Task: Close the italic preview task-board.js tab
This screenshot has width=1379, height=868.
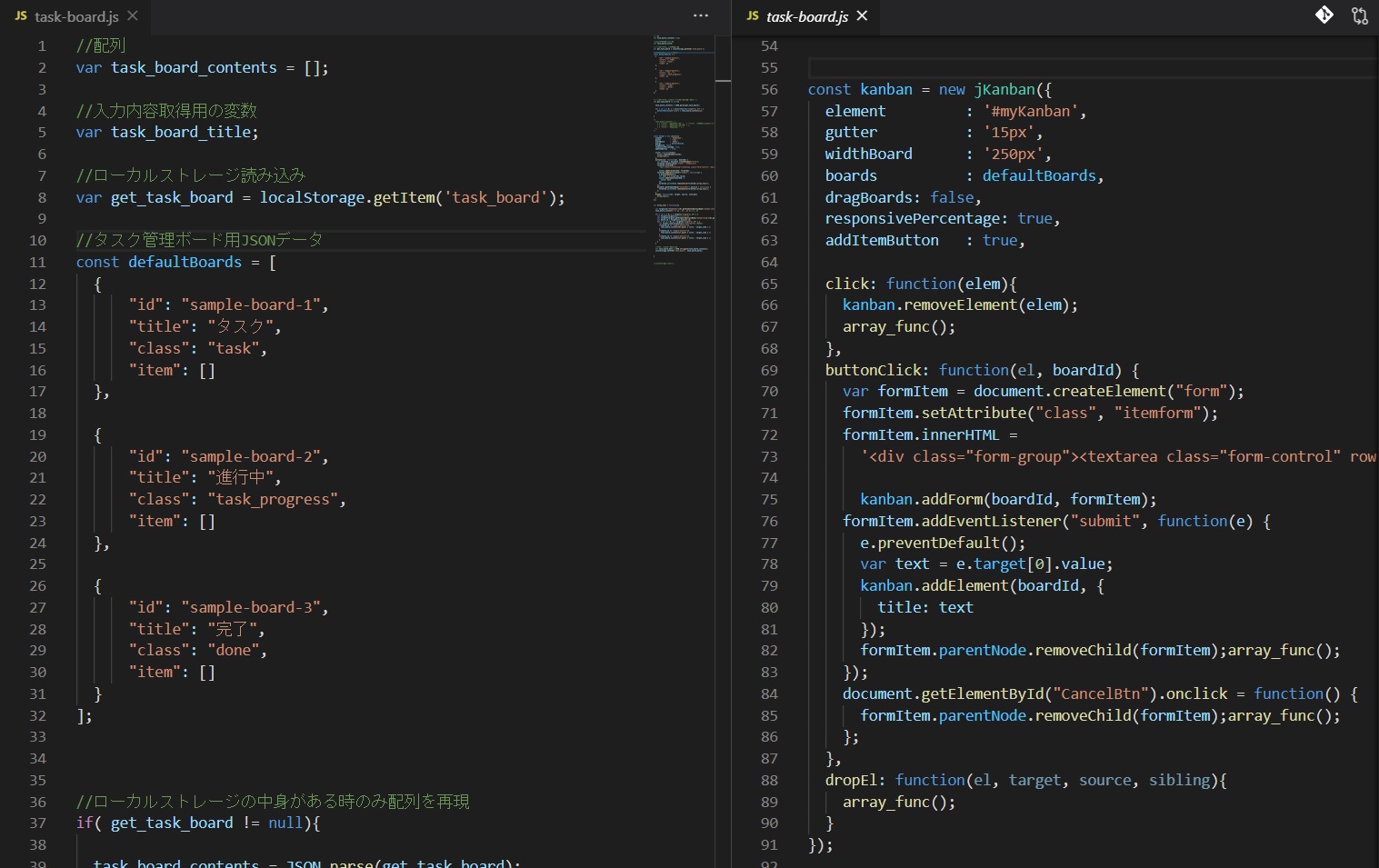Action: point(862,16)
